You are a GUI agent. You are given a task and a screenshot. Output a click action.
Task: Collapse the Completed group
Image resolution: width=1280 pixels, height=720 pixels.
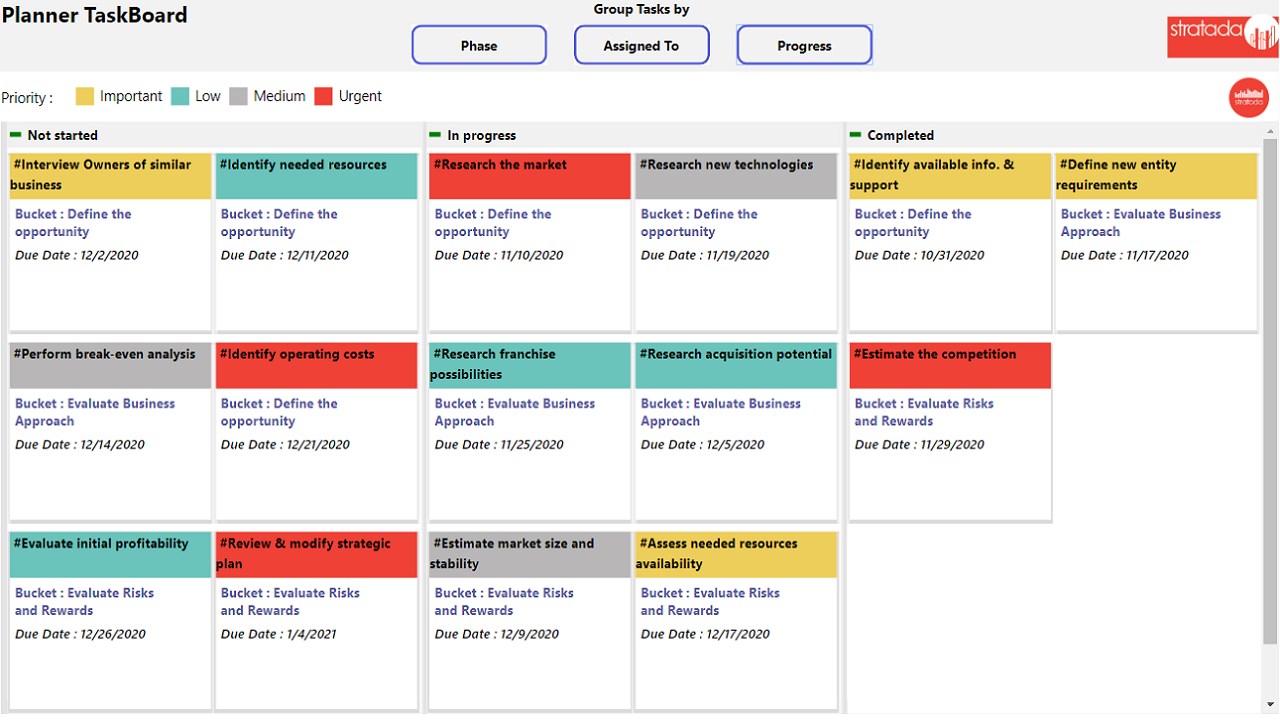tap(855, 135)
